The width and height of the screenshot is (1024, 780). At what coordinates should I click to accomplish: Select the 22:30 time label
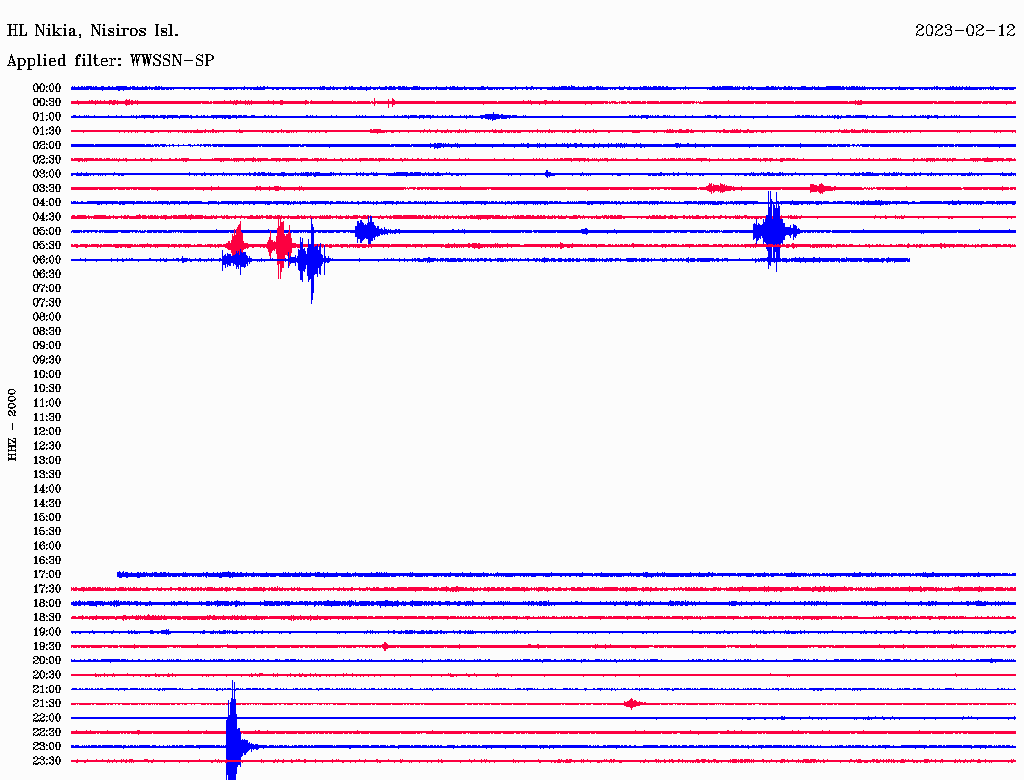(47, 732)
